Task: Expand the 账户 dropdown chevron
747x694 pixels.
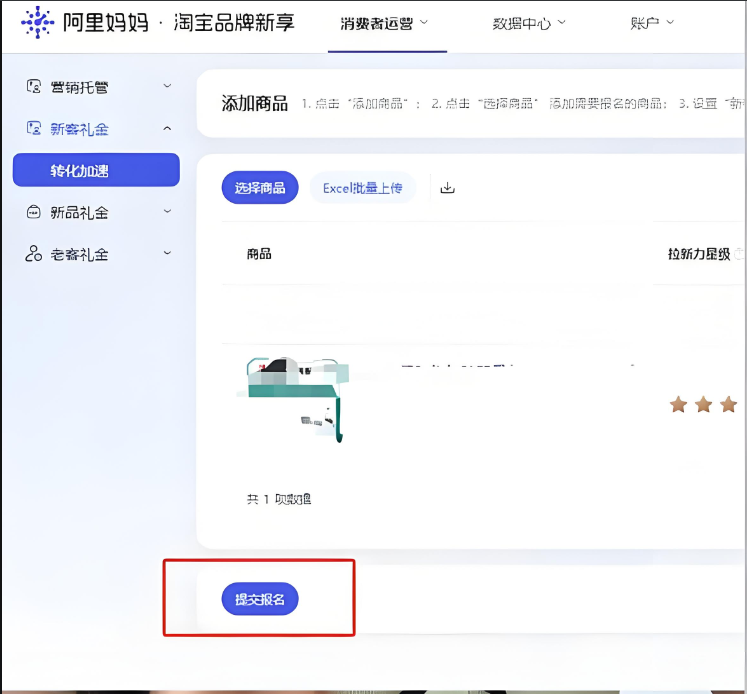Action: point(670,22)
